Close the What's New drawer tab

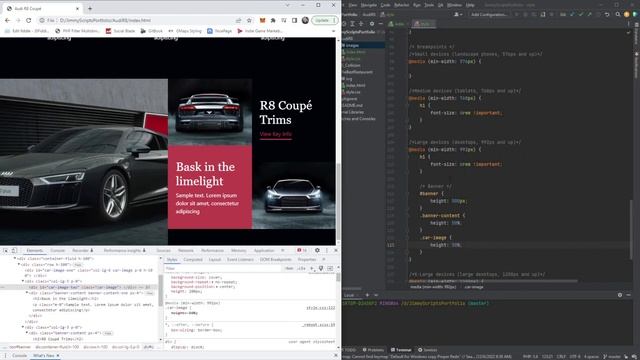pyautogui.click(x=58, y=356)
